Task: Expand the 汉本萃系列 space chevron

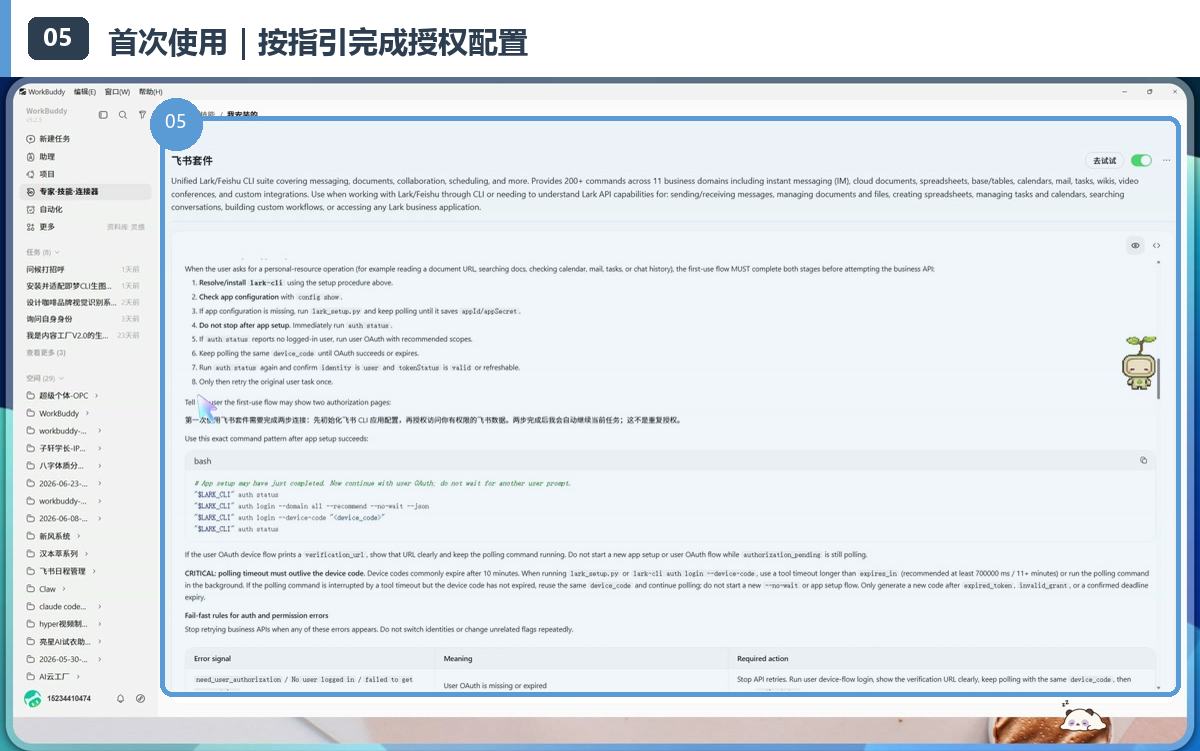Action: click(86, 553)
